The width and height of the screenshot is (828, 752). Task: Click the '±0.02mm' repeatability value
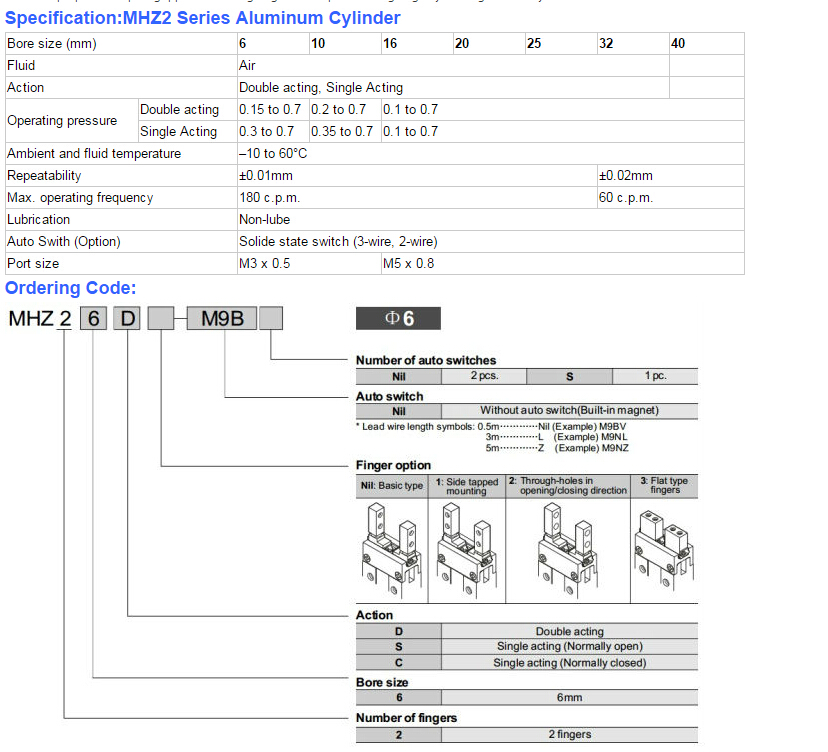(626, 175)
